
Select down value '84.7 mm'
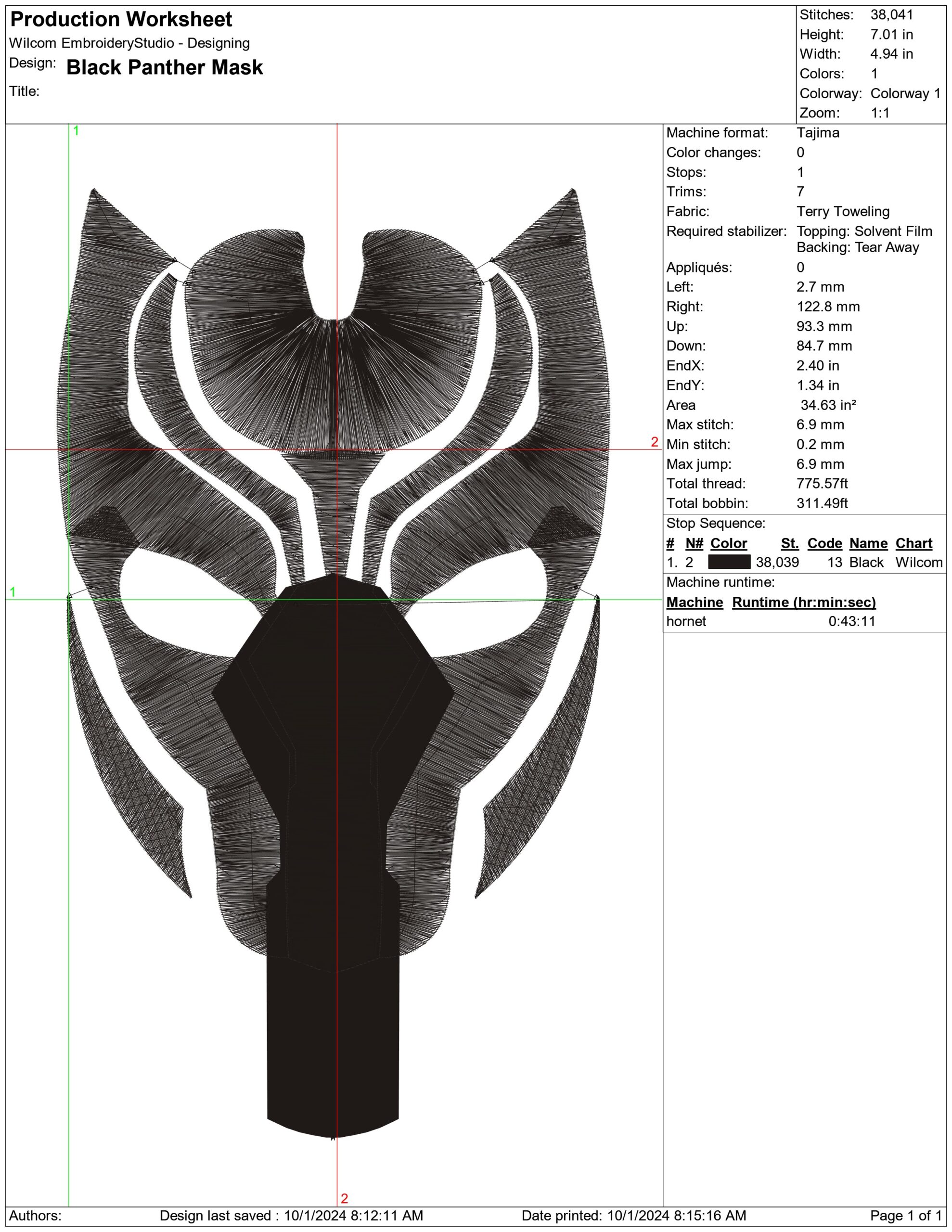point(824,346)
